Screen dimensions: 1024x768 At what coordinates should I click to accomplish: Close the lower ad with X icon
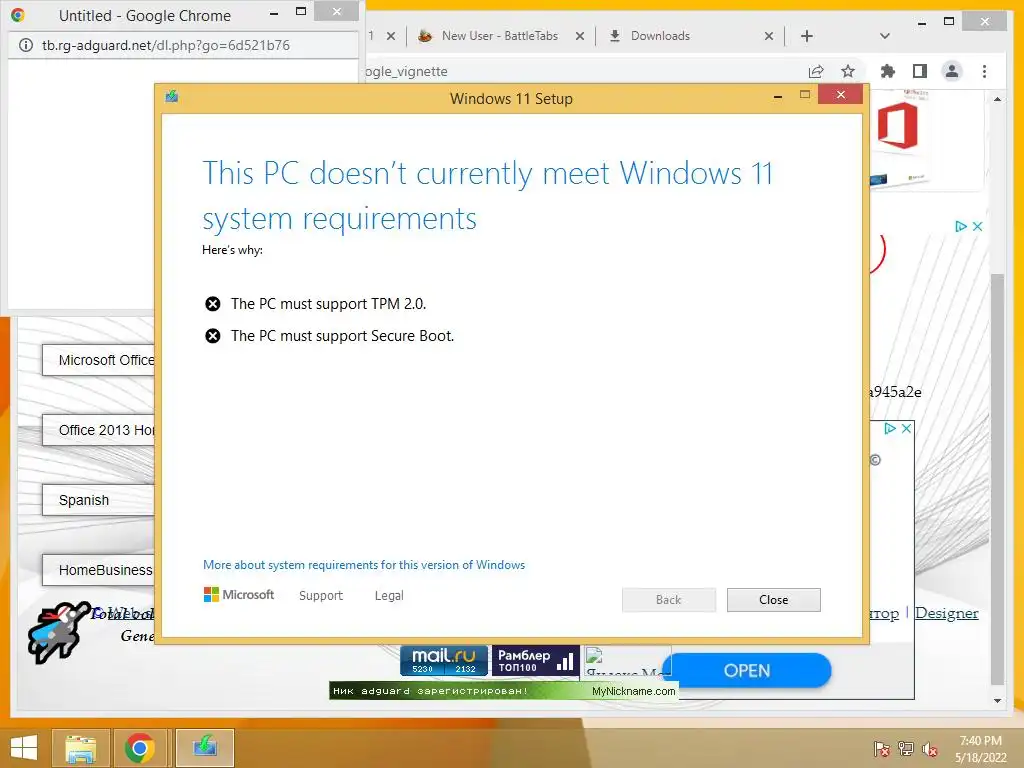(x=906, y=428)
